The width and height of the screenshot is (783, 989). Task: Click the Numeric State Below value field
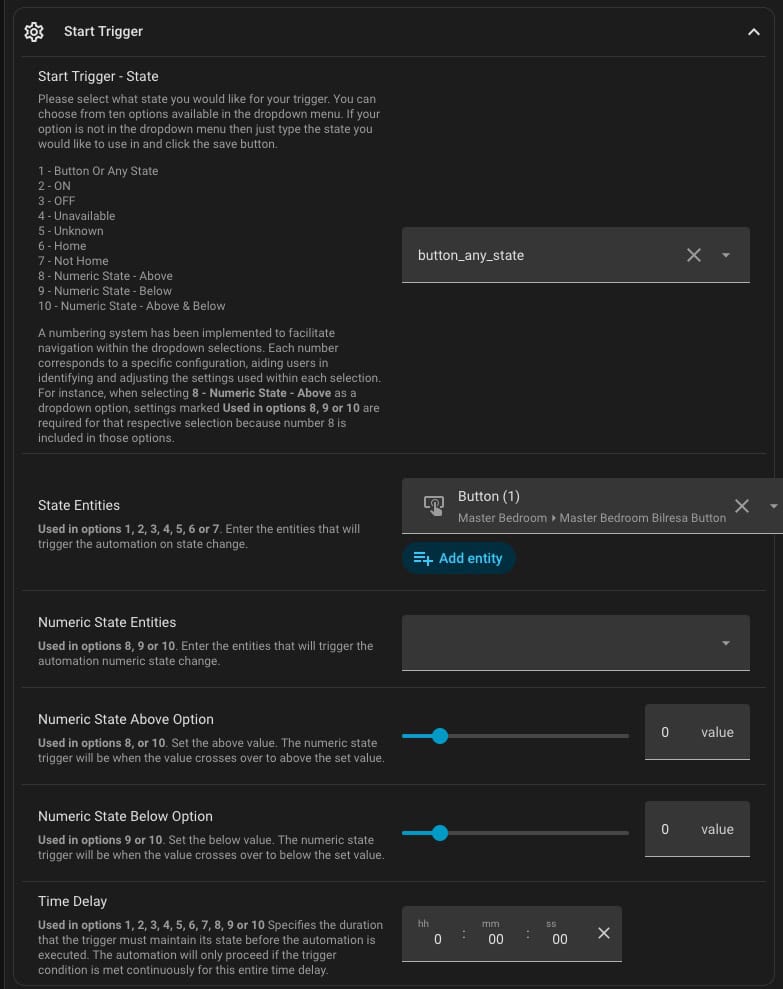click(x=697, y=829)
